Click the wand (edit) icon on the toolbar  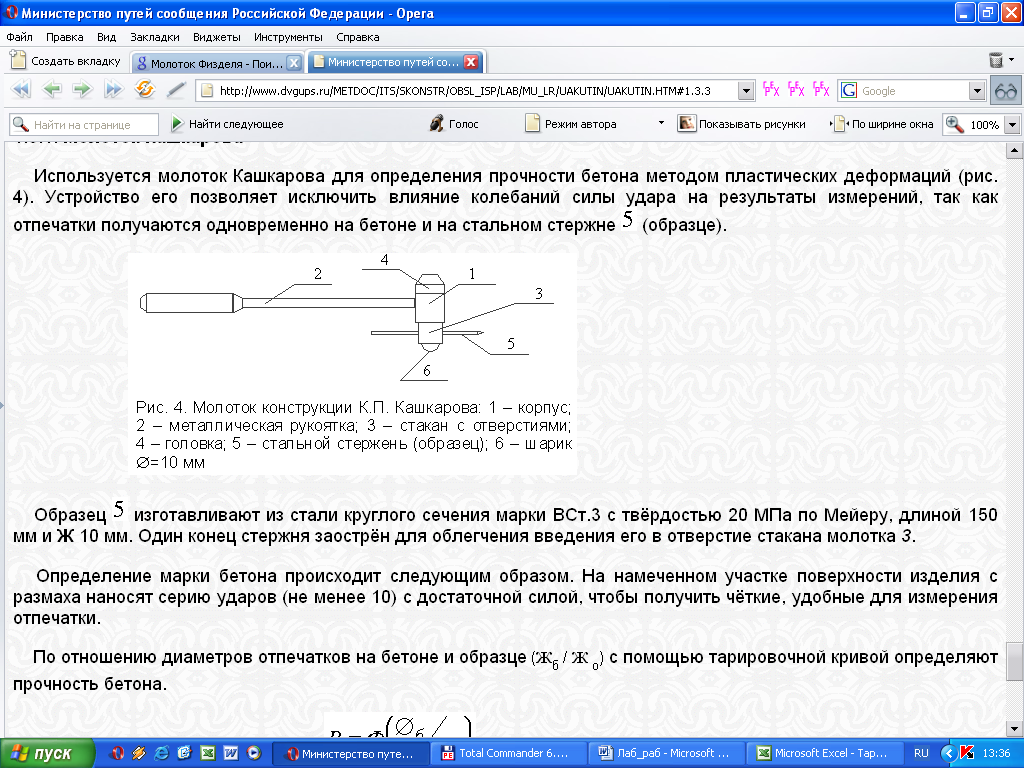pos(176,89)
